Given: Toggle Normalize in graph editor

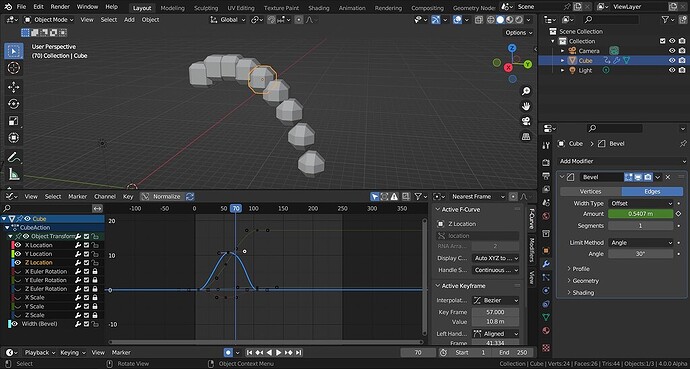Looking at the screenshot, I should click(162, 197).
